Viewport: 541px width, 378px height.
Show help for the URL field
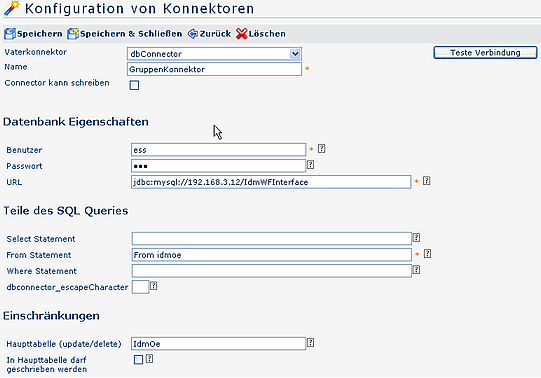pos(426,181)
